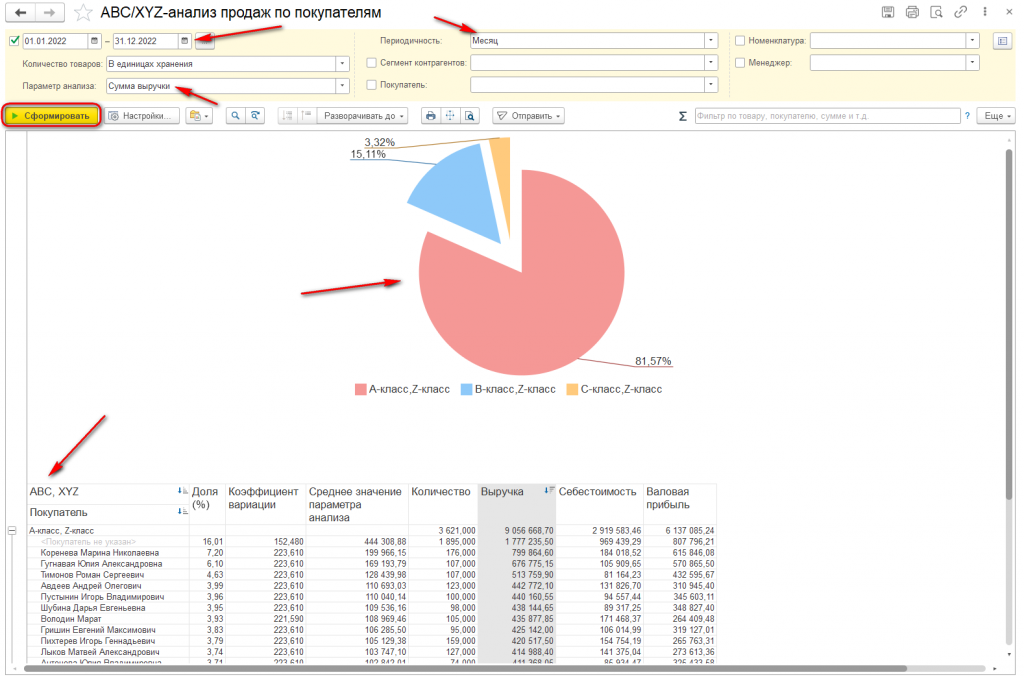Enable the Менеджер filter checkbox
The width and height of the screenshot is (1024, 677).
pos(740,63)
